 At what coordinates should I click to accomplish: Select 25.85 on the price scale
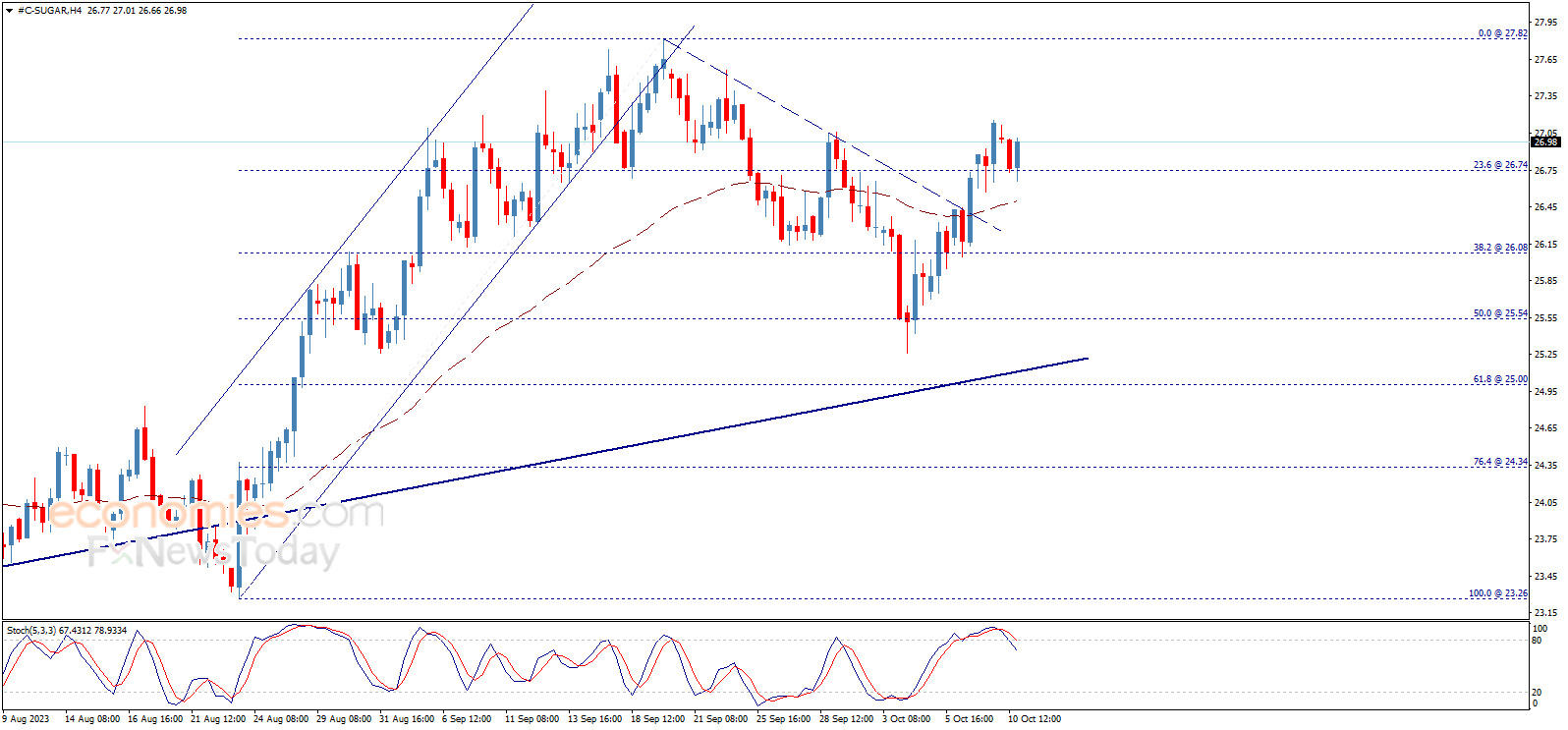pyautogui.click(x=1545, y=281)
